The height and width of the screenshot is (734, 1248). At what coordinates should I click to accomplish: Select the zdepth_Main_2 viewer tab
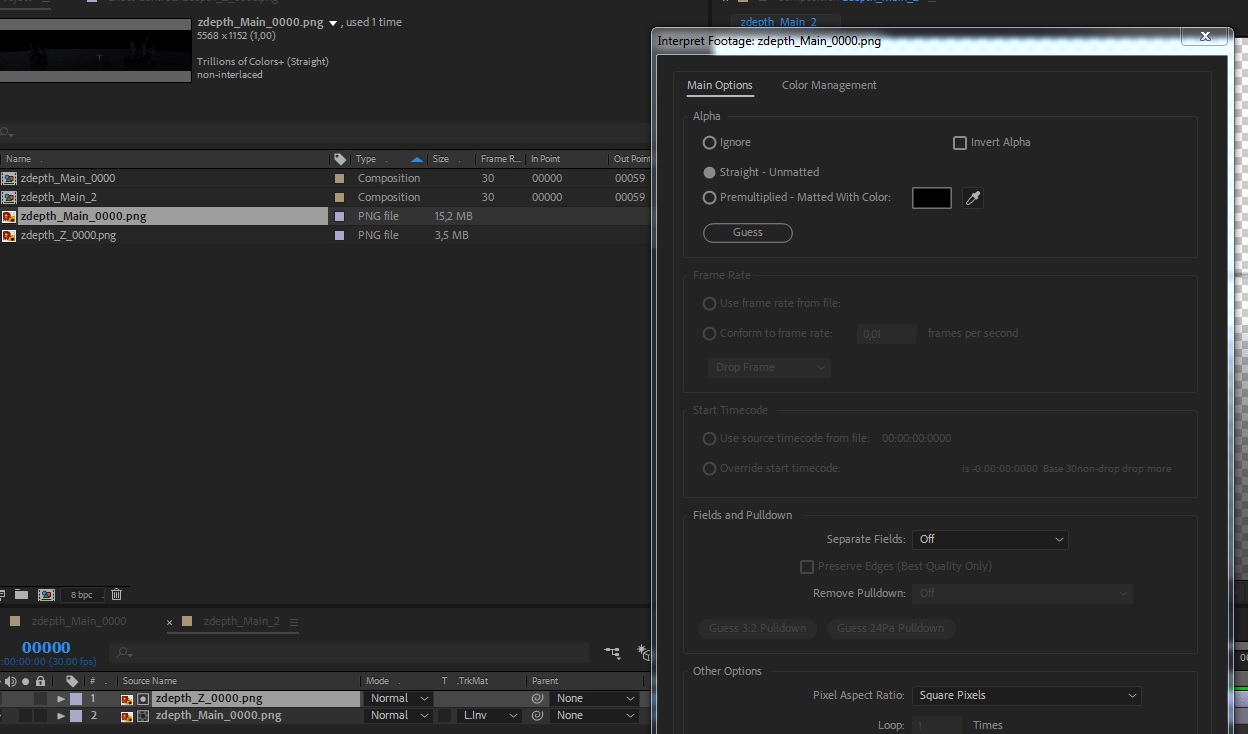778,22
